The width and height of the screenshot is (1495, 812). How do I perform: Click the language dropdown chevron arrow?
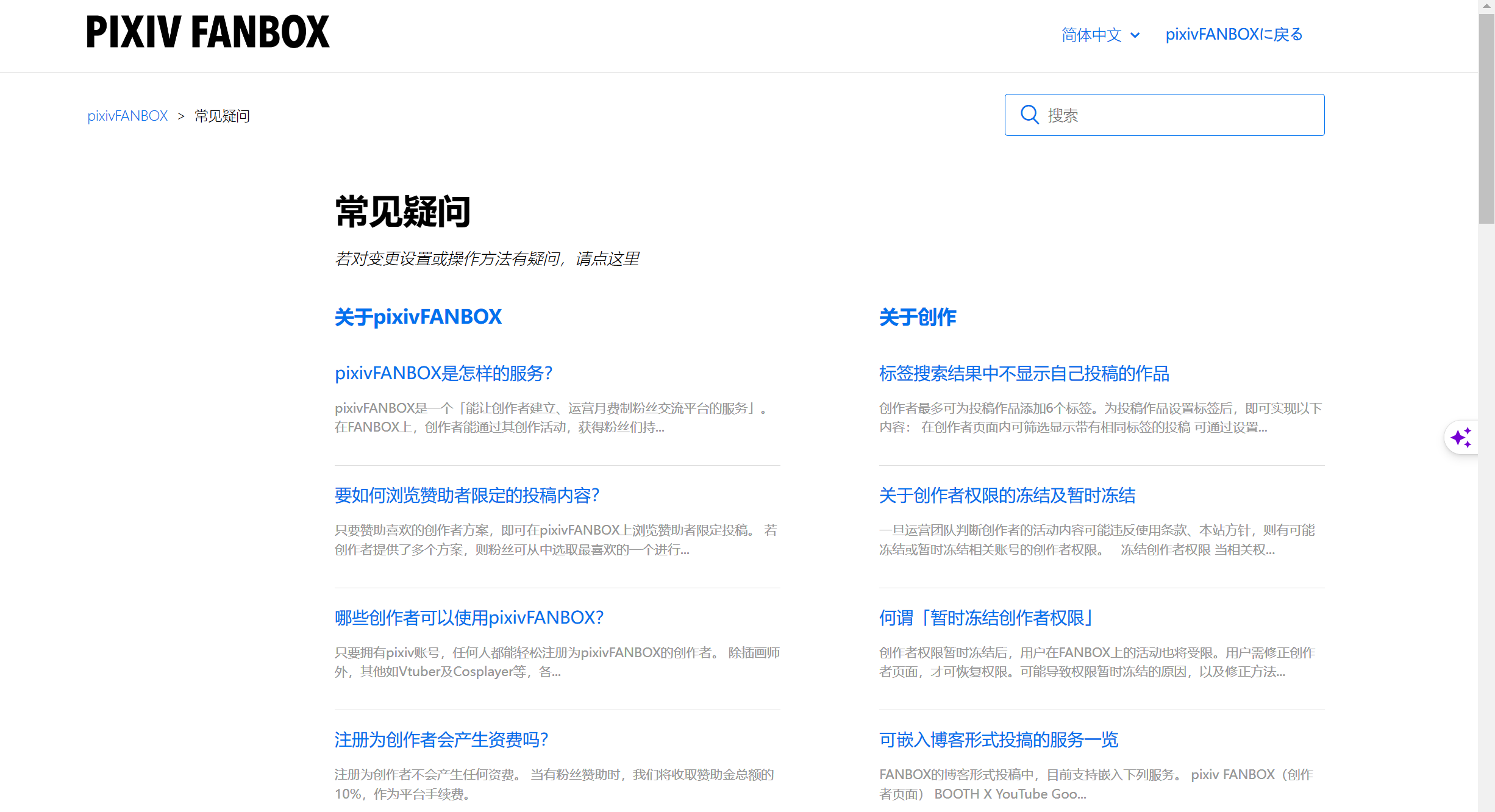click(x=1135, y=35)
